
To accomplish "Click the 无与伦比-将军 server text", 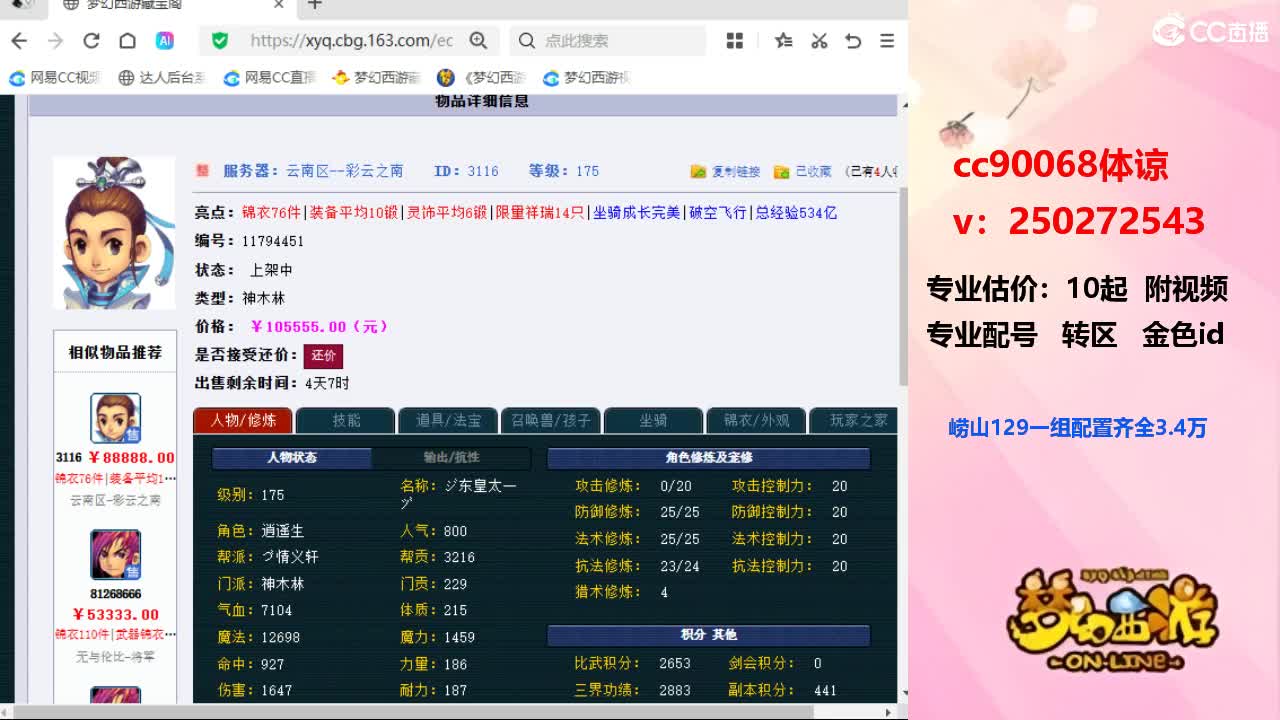I will [x=116, y=657].
